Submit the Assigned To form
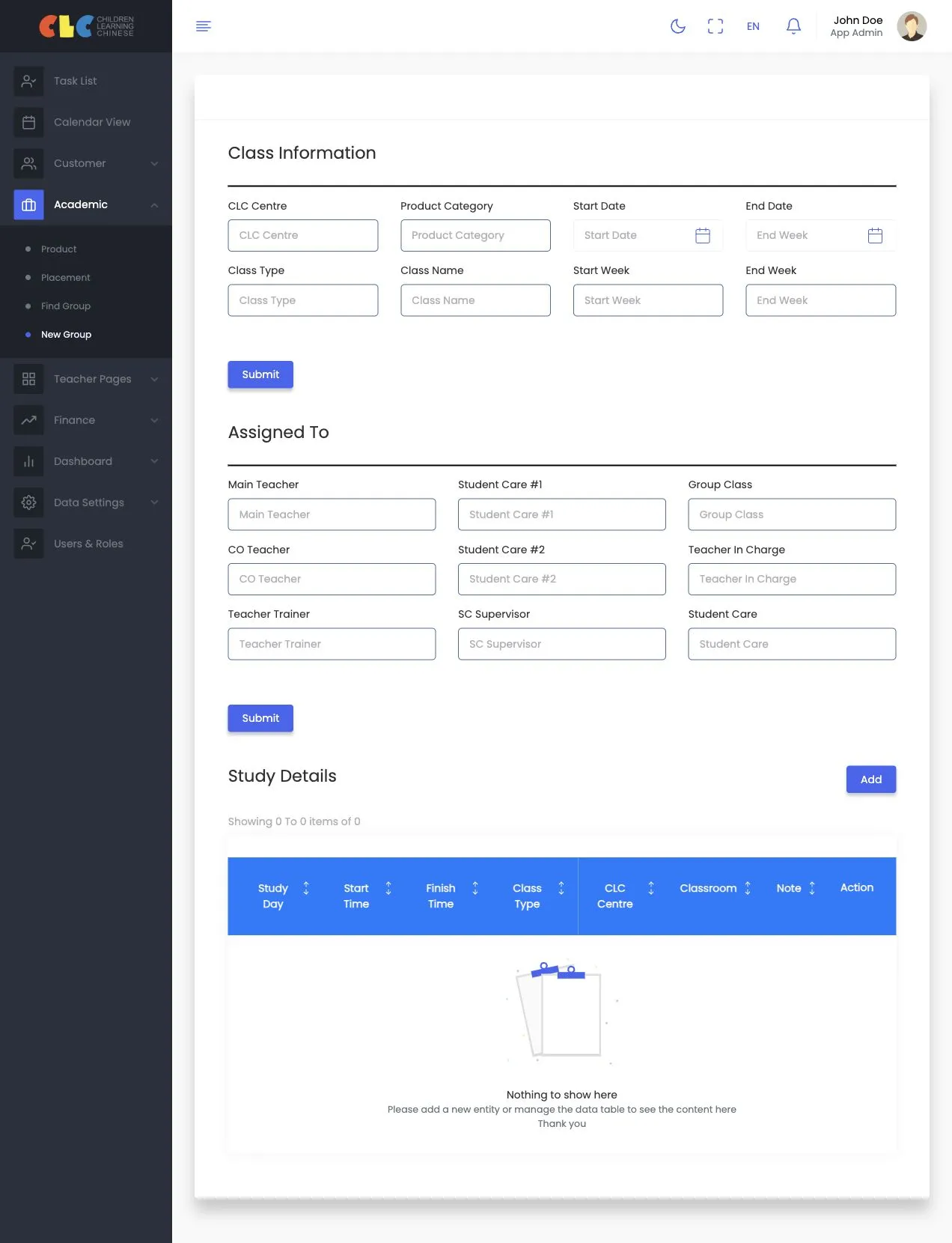 (x=260, y=718)
